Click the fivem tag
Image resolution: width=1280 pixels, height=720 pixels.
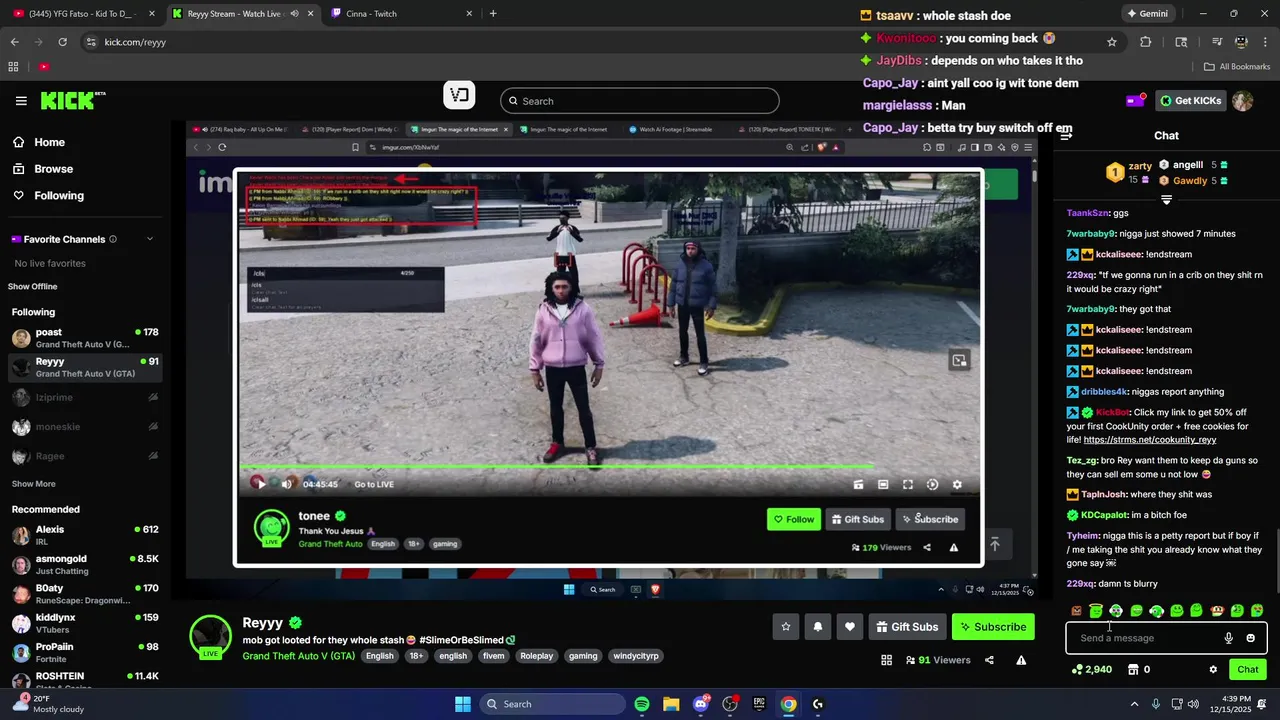click(x=494, y=656)
